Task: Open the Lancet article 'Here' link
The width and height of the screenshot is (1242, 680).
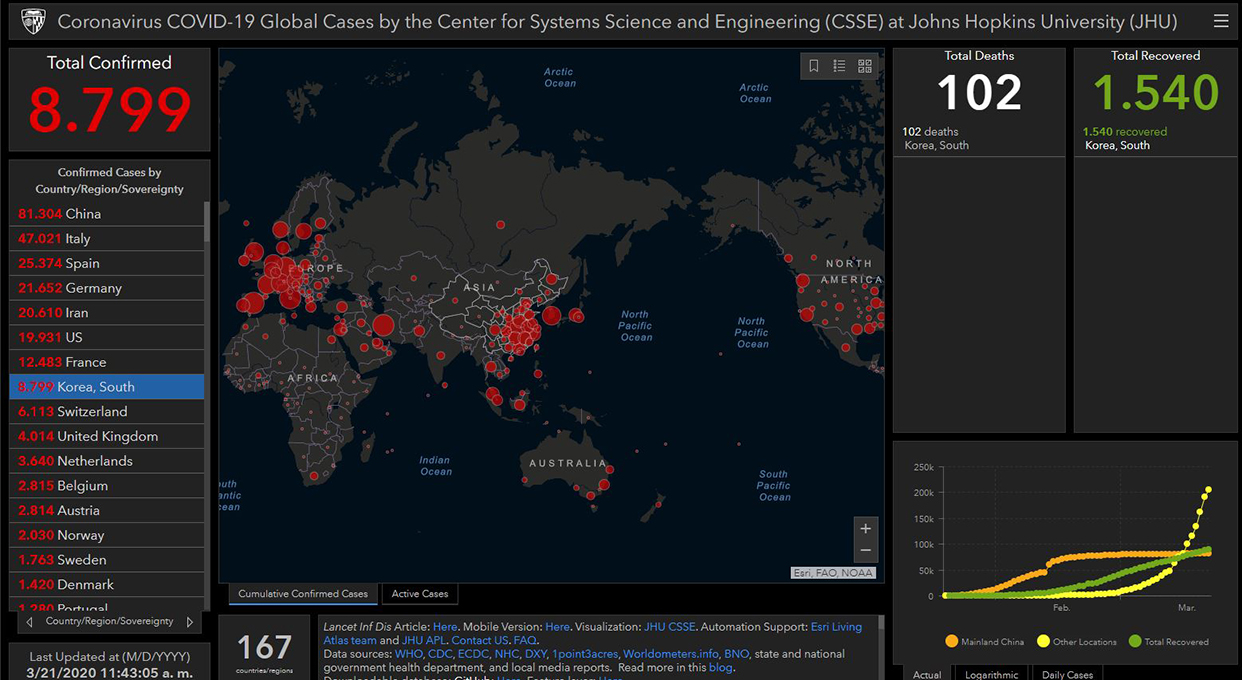Action: (445, 627)
